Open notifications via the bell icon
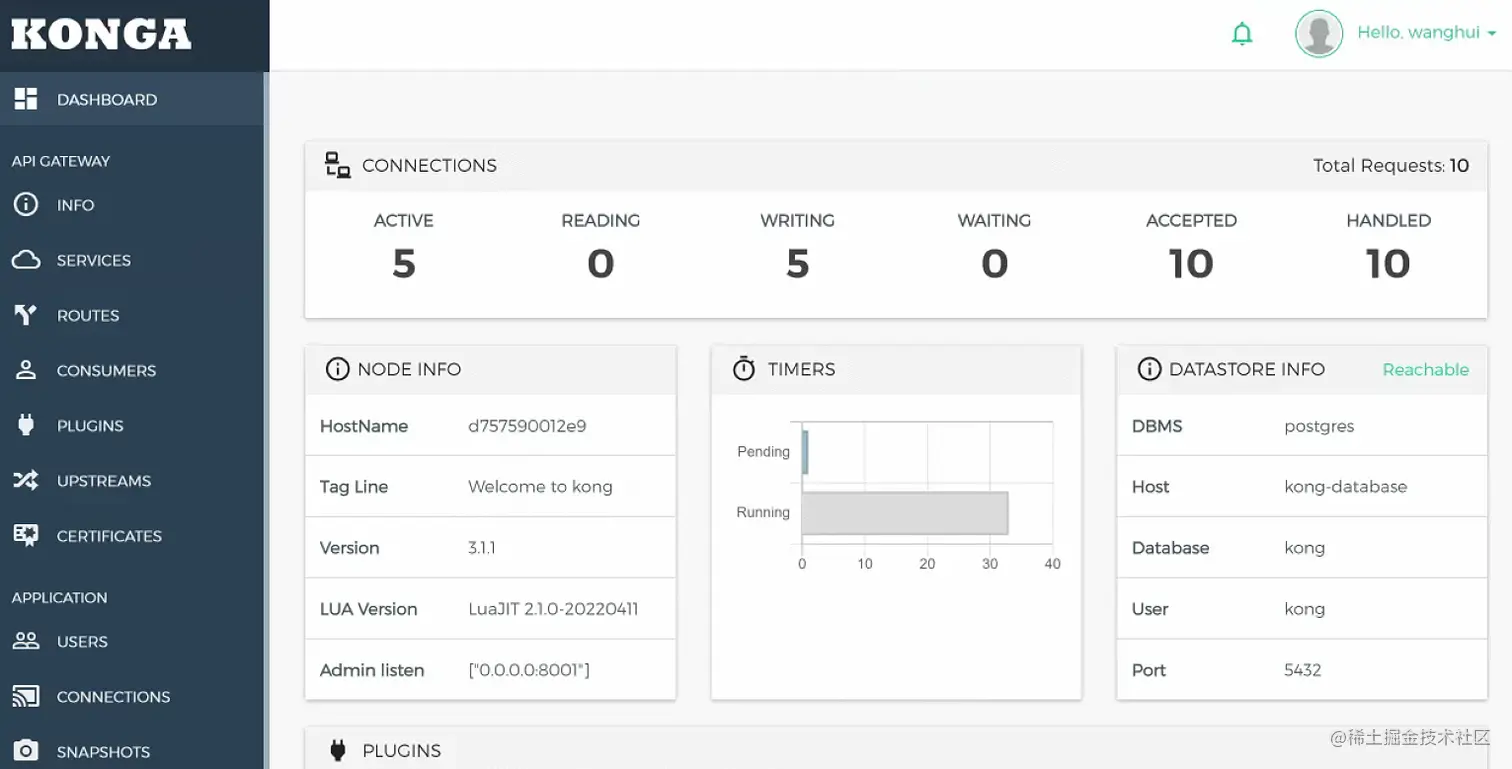This screenshot has height=769, width=1512. coord(1242,34)
